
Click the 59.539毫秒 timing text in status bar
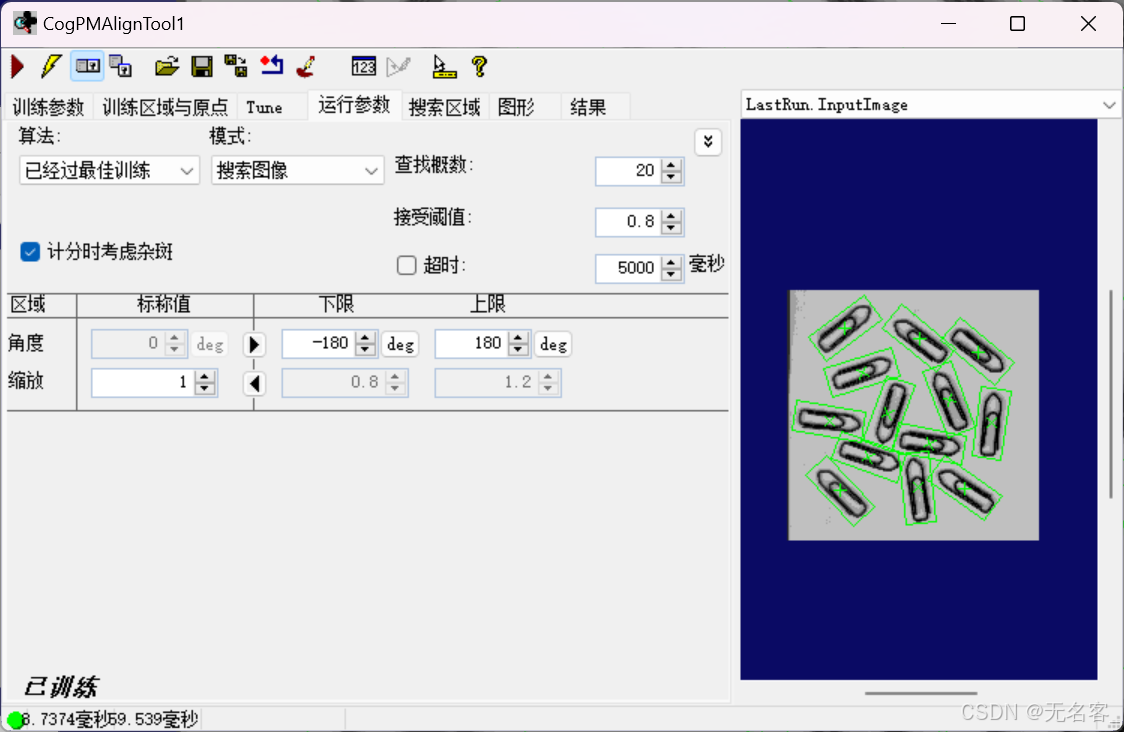click(153, 719)
